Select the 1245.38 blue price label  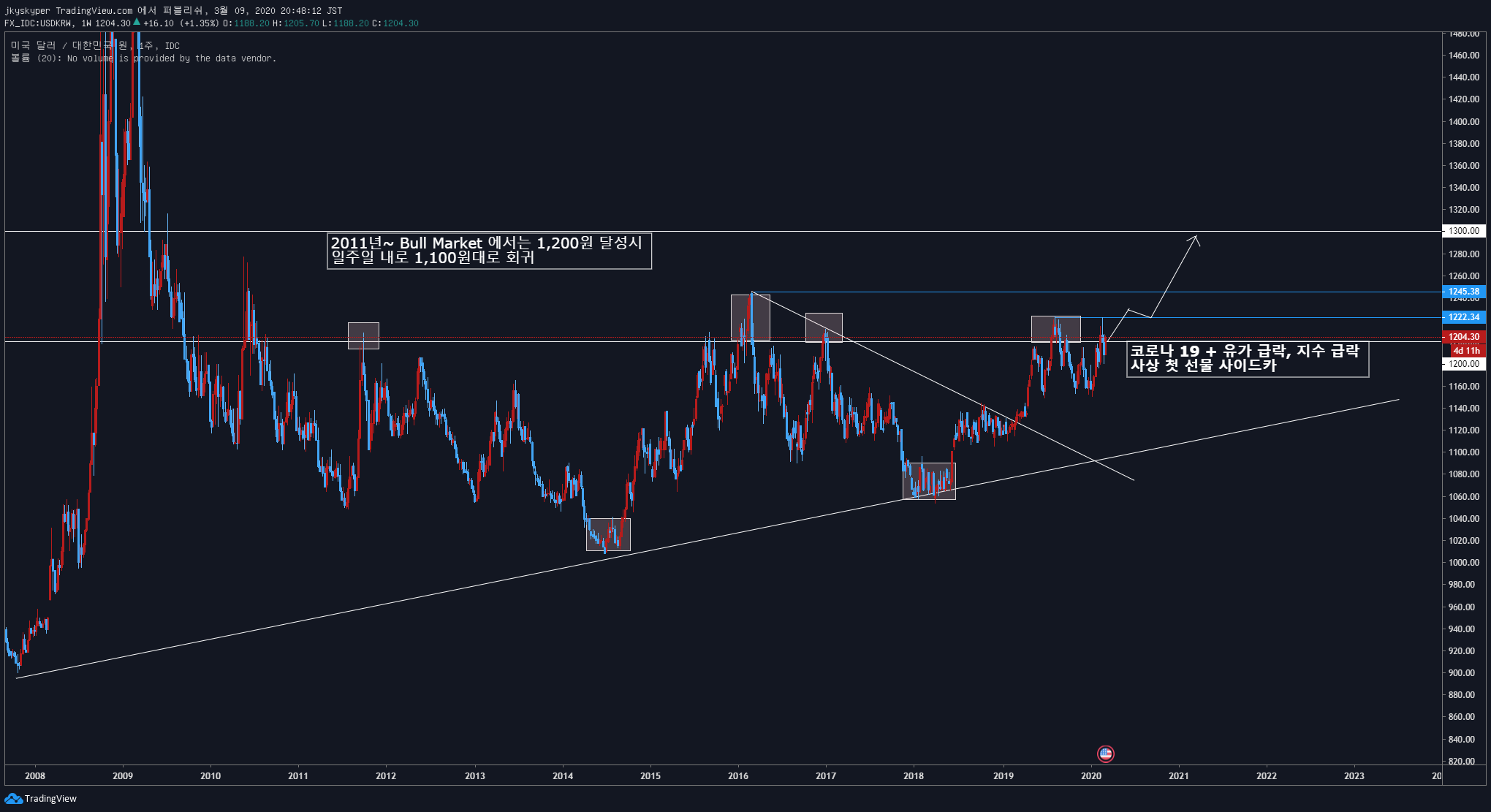(1463, 292)
